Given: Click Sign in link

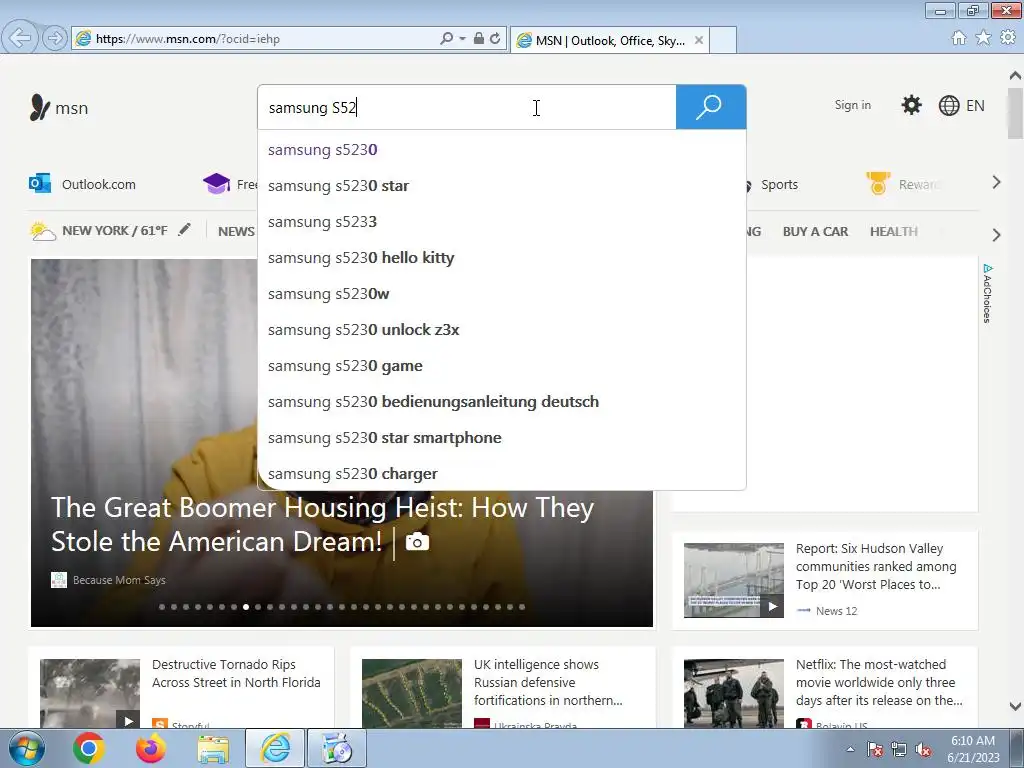Looking at the screenshot, I should [852, 105].
